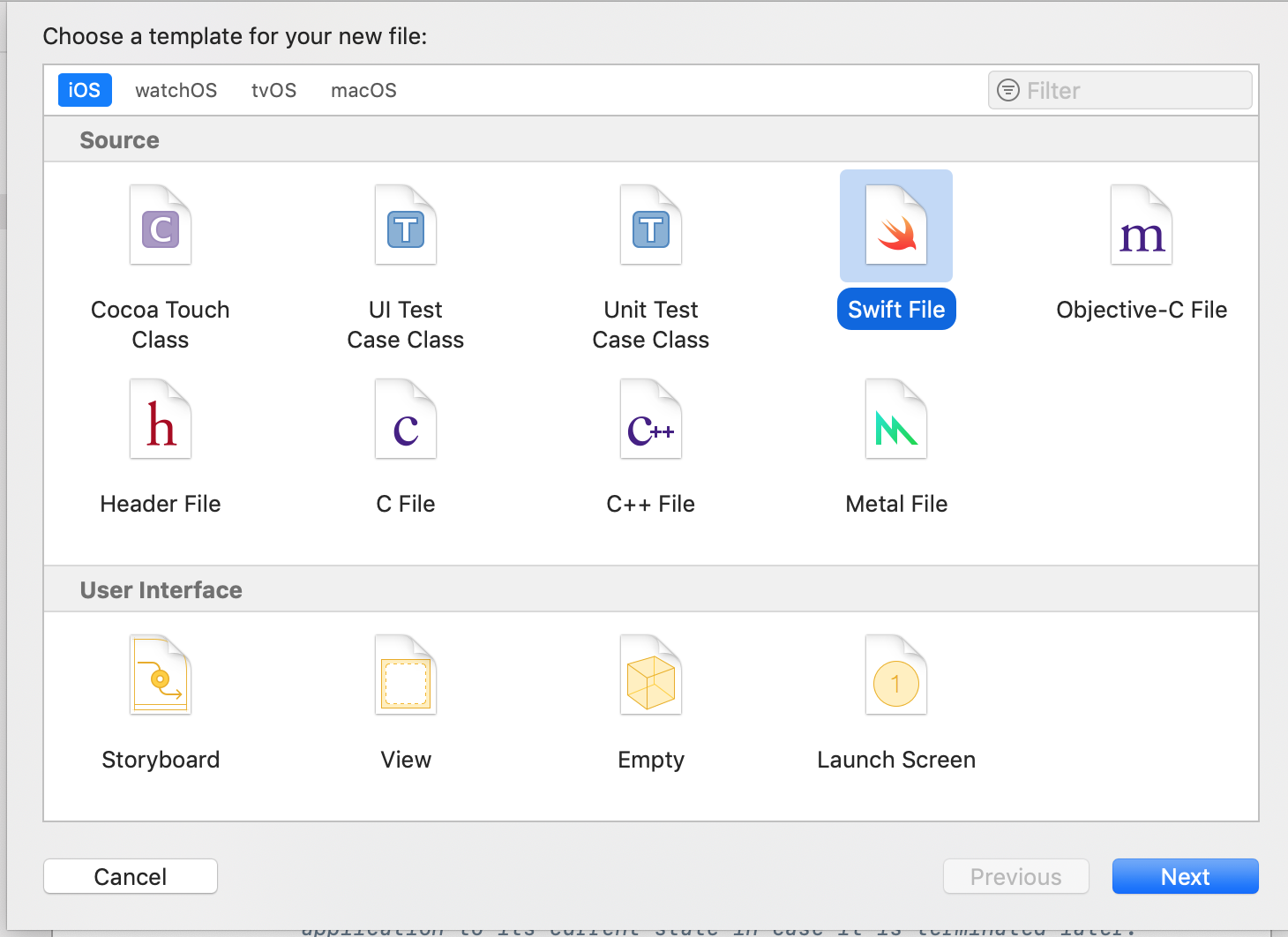Select the View interface template icon
The image size is (1288, 937).
406,675
